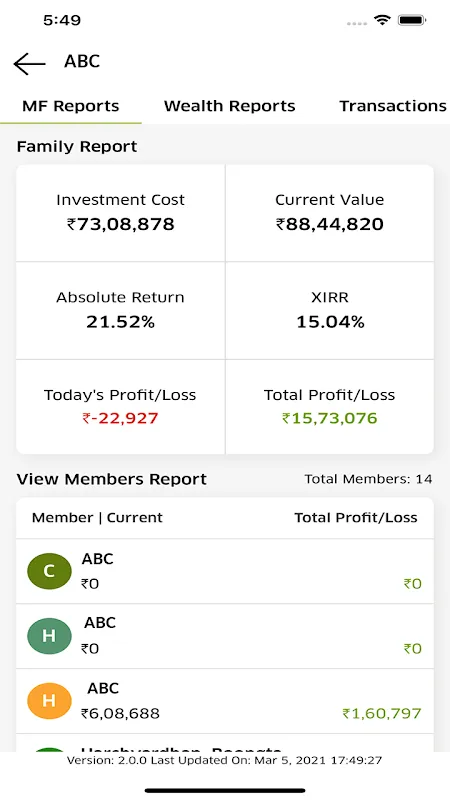
Task: Tap the ₹1,60,797 profit amount
Action: click(x=382, y=713)
